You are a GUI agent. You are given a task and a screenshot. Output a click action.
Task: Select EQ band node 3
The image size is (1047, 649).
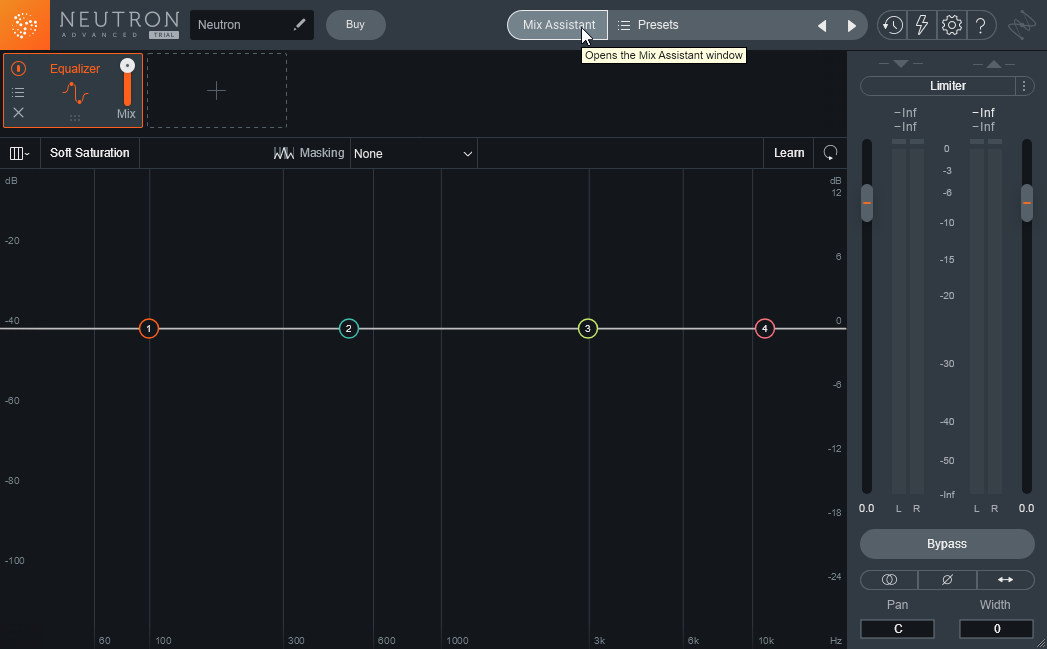click(588, 329)
